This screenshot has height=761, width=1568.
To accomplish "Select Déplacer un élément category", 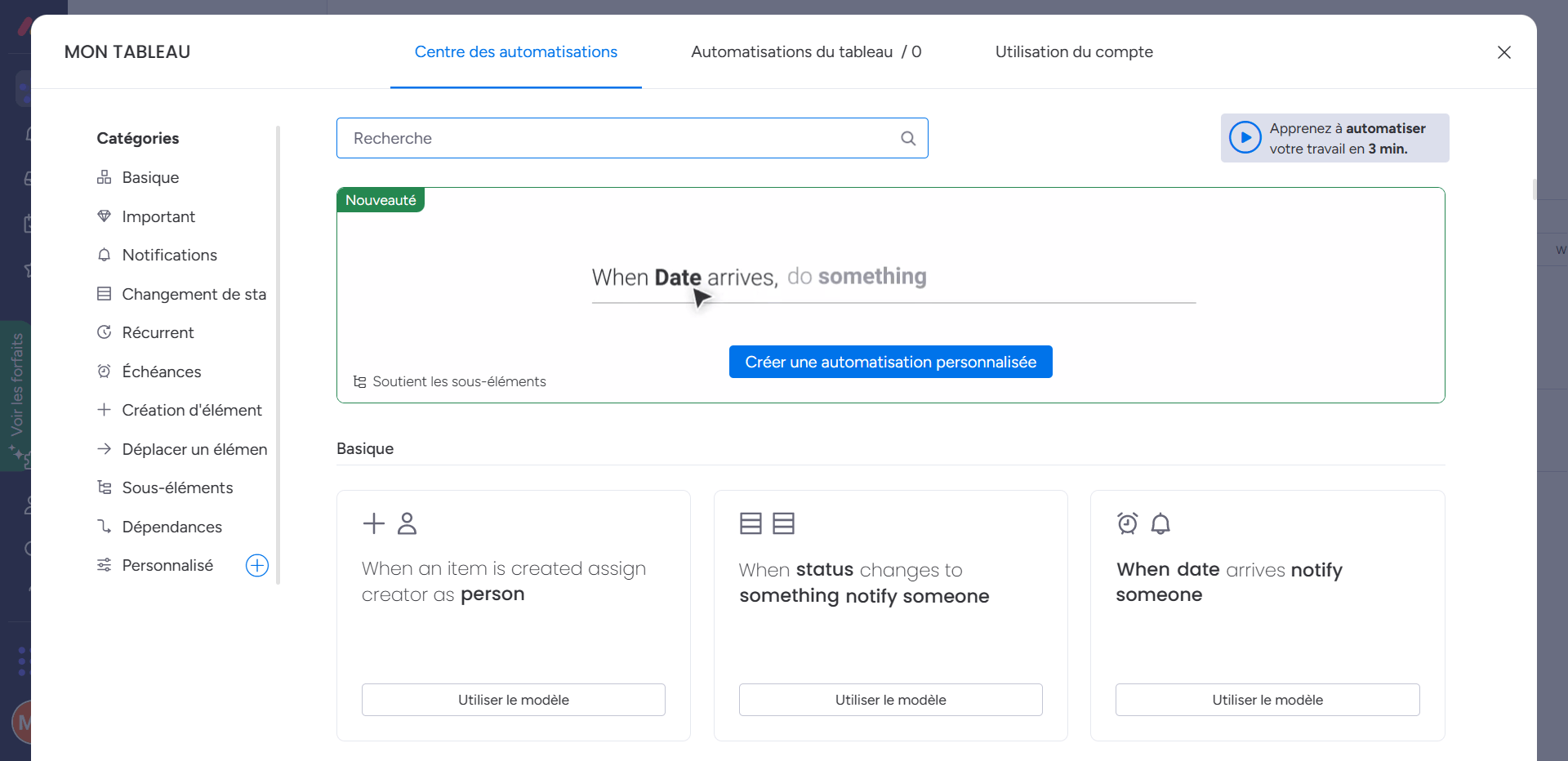I will 194,449.
